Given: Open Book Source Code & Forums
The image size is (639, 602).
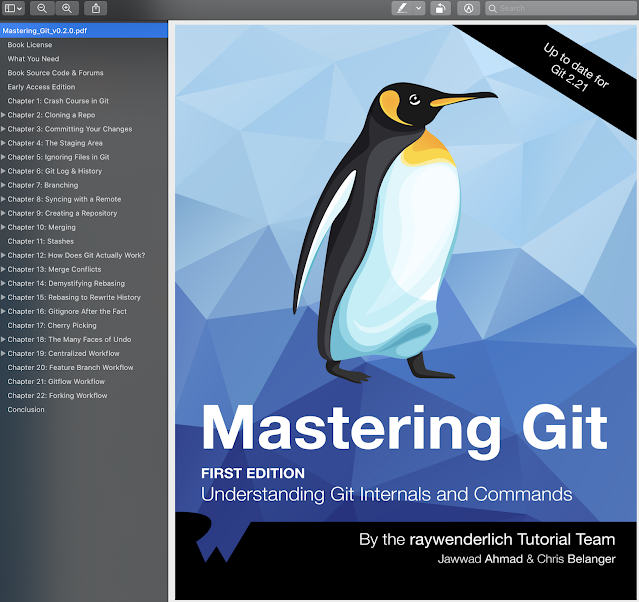Looking at the screenshot, I should (x=55, y=73).
